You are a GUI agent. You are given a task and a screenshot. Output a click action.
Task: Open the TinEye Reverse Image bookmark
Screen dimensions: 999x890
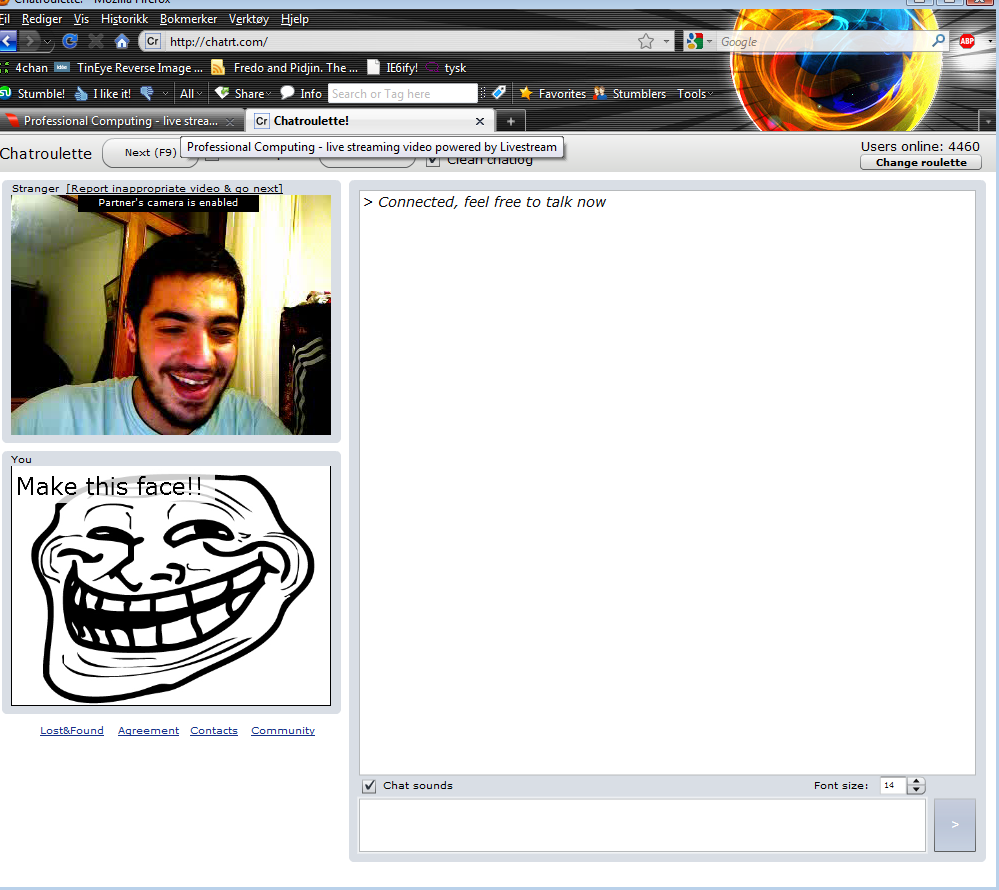[x=129, y=68]
